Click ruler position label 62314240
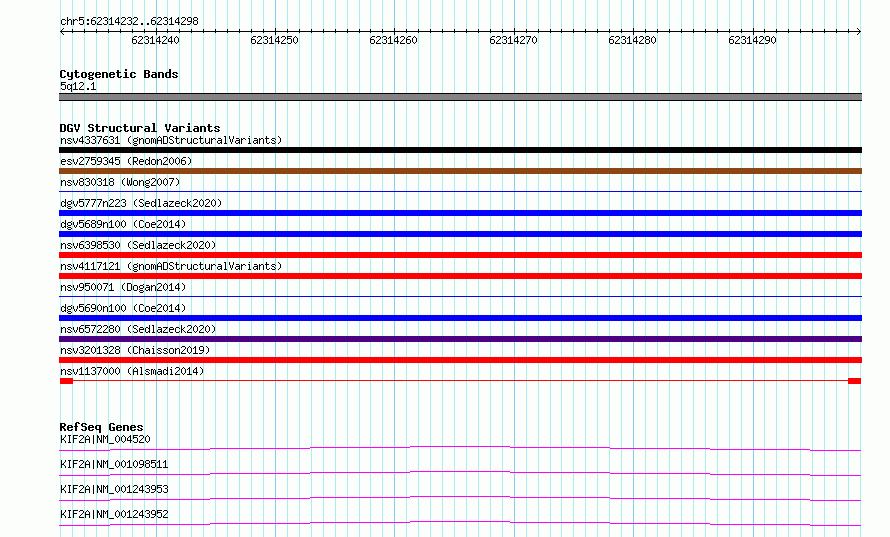 click(155, 40)
